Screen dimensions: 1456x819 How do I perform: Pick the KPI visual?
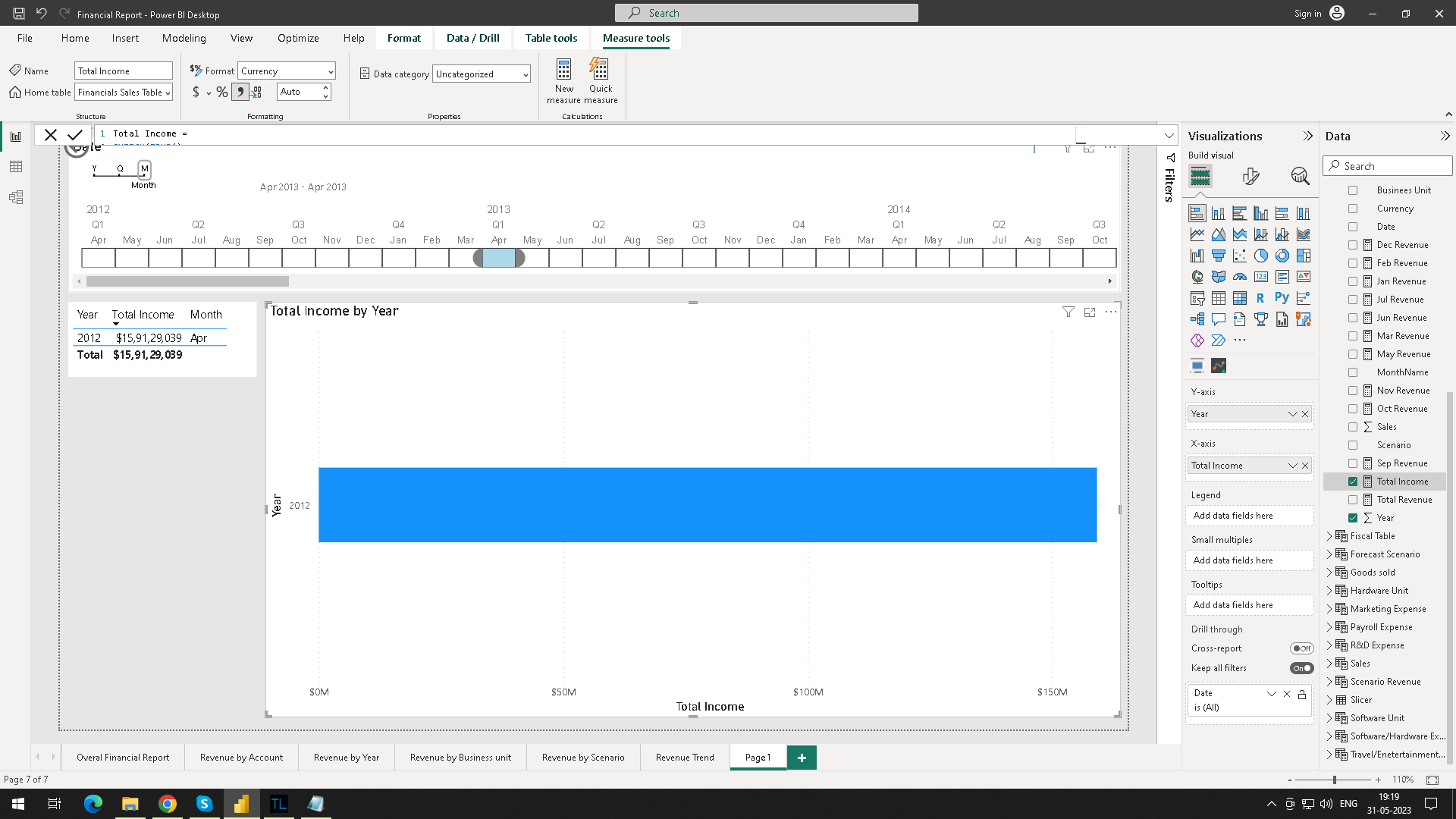coord(1303,277)
